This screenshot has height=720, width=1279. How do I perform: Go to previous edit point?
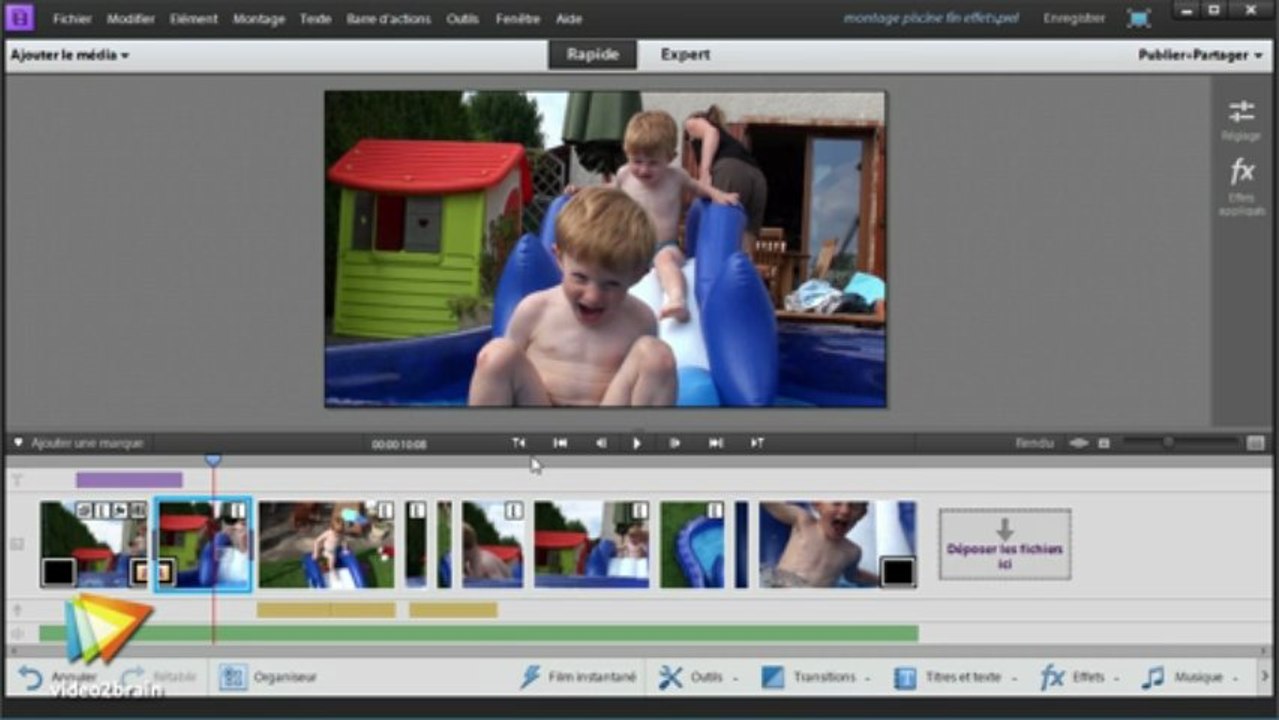pyautogui.click(x=518, y=443)
